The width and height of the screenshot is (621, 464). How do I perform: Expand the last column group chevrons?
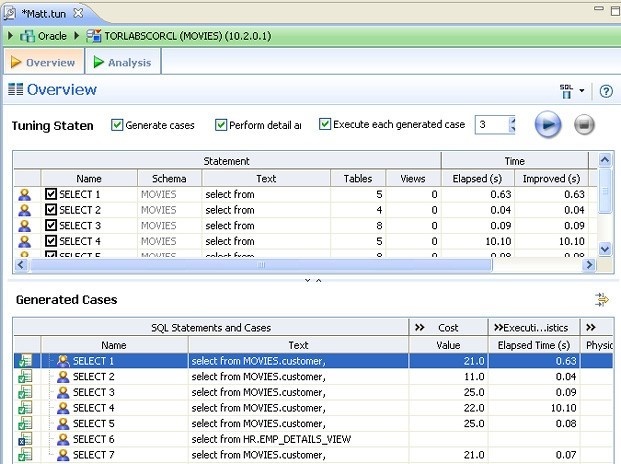(591, 327)
